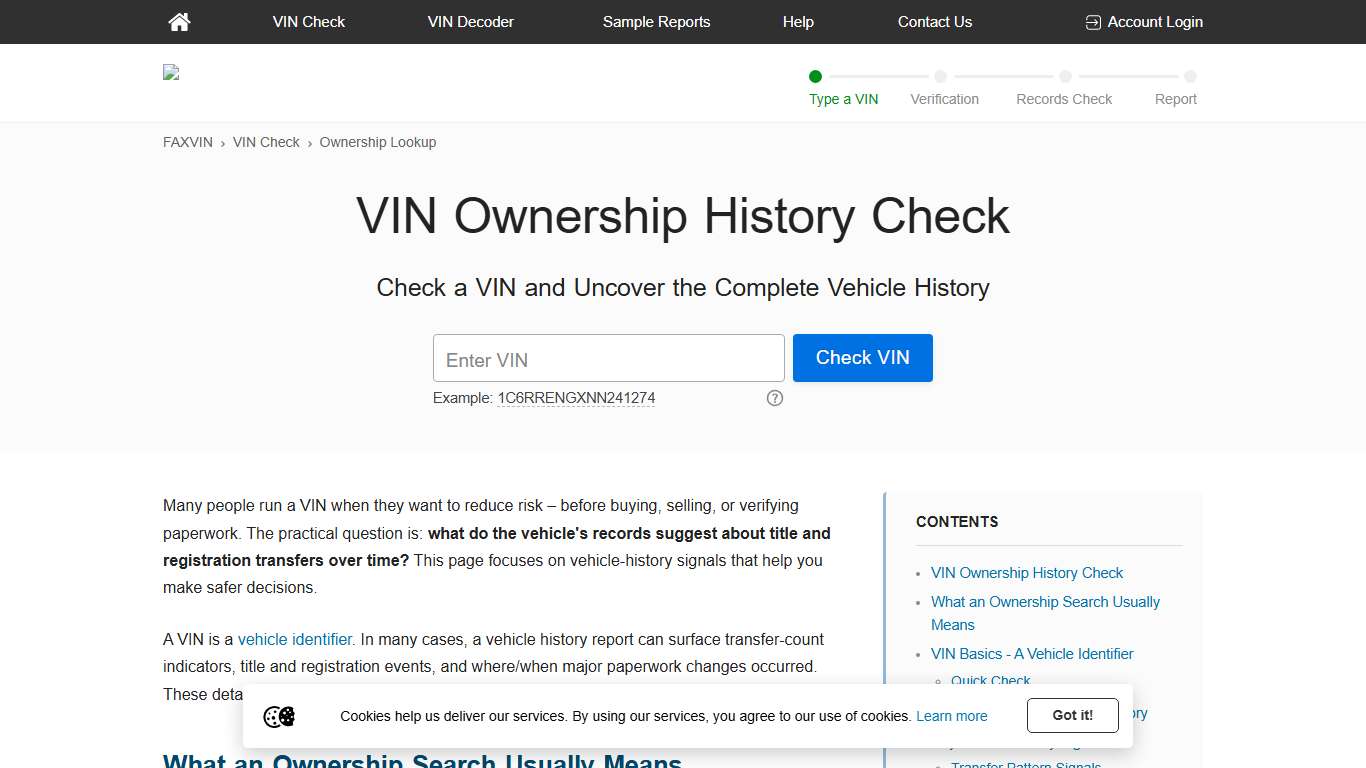Open Contact Us
The height and width of the screenshot is (768, 1366).
point(934,21)
